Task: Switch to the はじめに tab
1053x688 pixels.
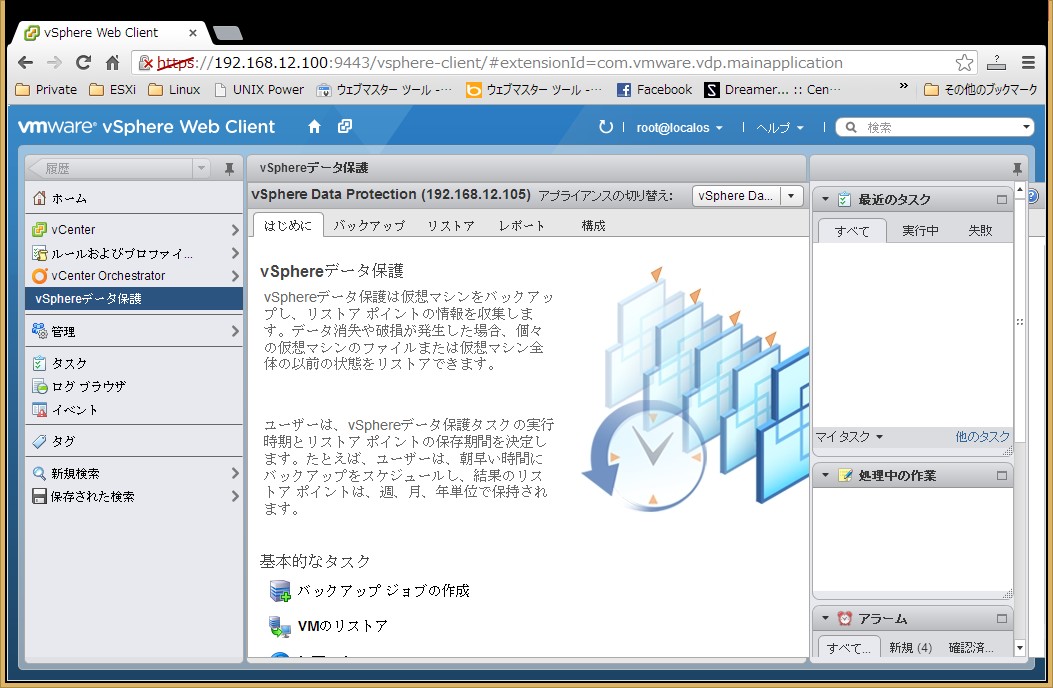Action: (x=288, y=225)
